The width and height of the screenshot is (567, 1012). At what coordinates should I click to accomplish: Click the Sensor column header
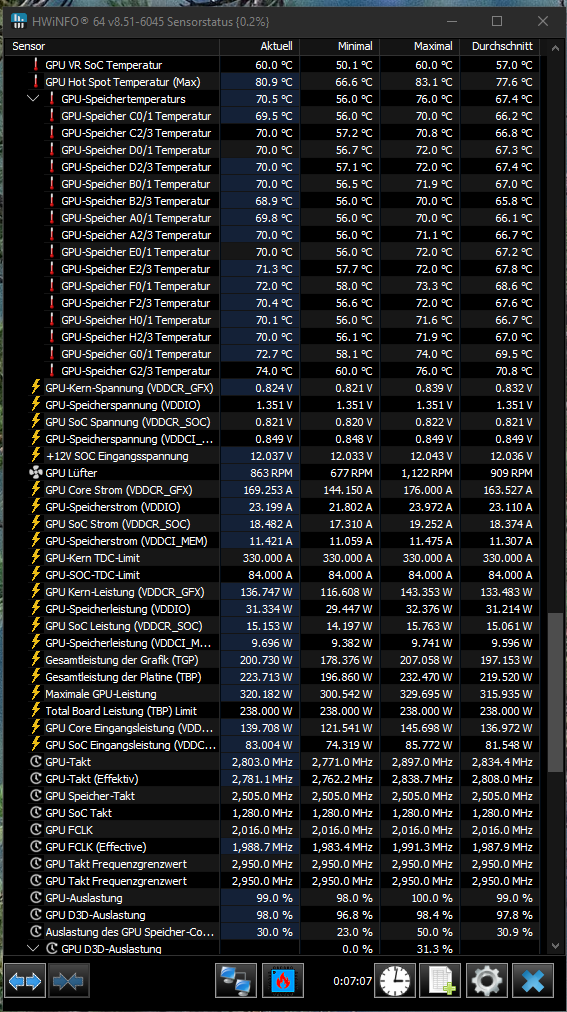click(x=112, y=46)
